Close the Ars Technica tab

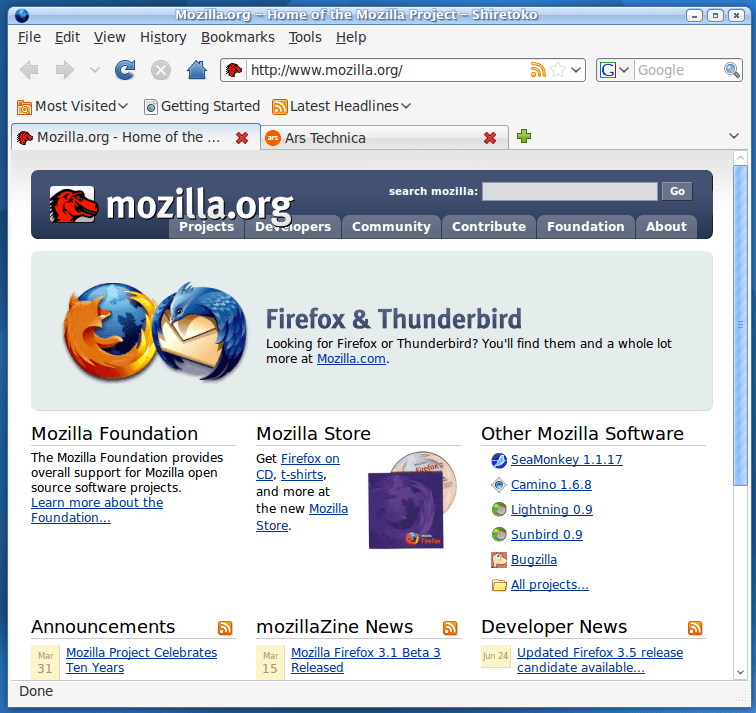coord(490,138)
